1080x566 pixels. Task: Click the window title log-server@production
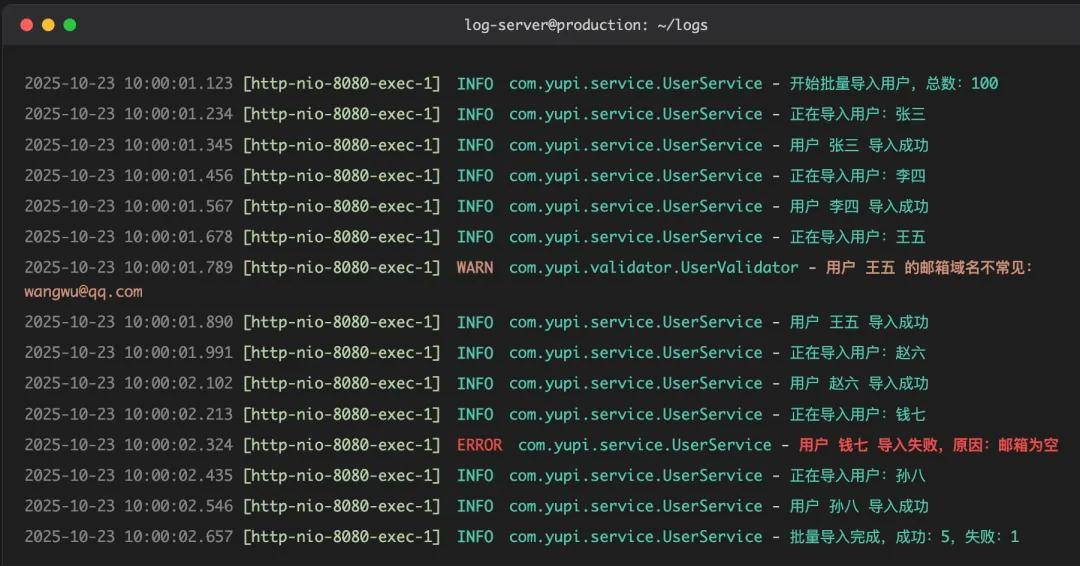585,25
